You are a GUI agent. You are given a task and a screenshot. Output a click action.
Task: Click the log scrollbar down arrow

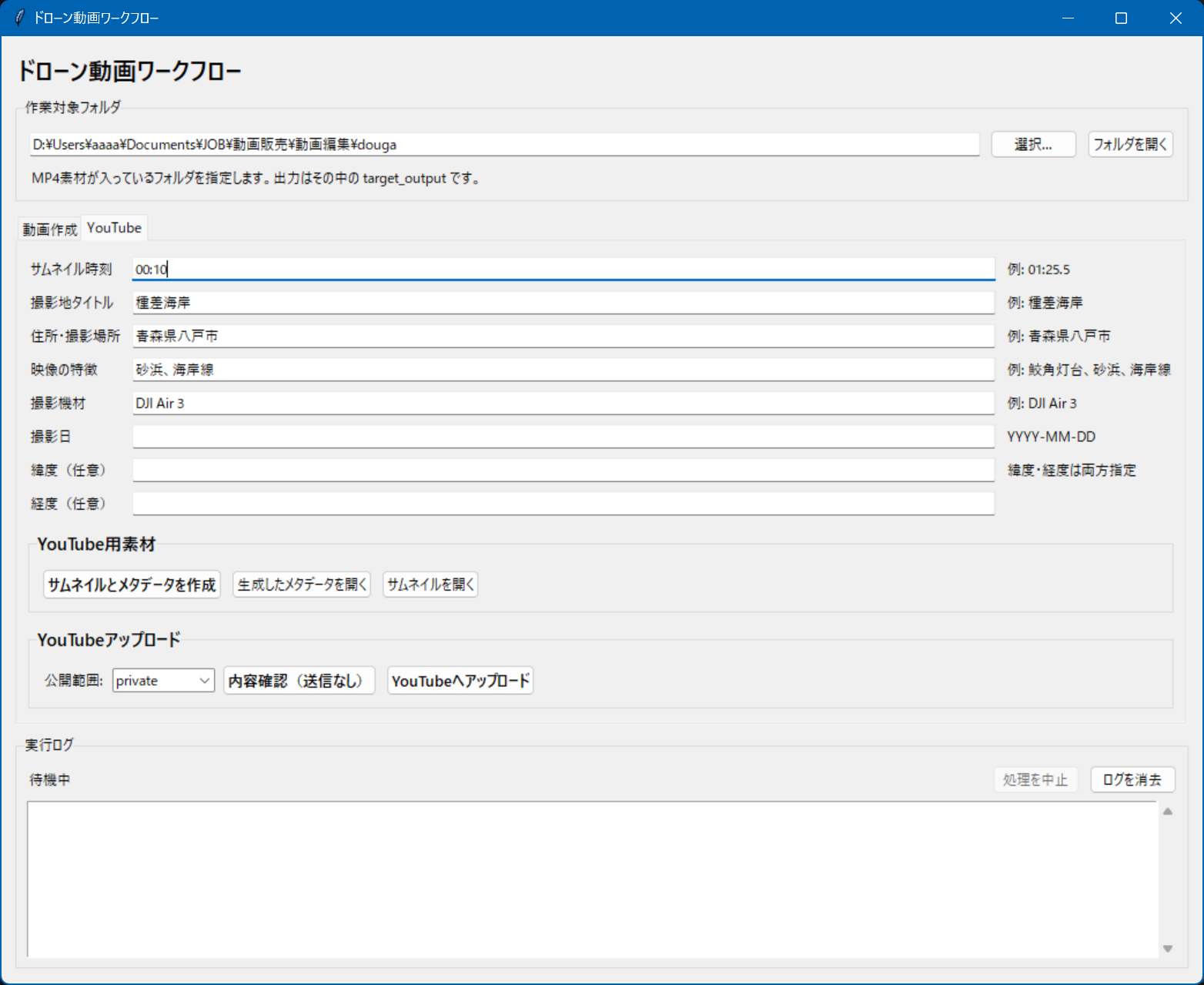(x=1168, y=949)
